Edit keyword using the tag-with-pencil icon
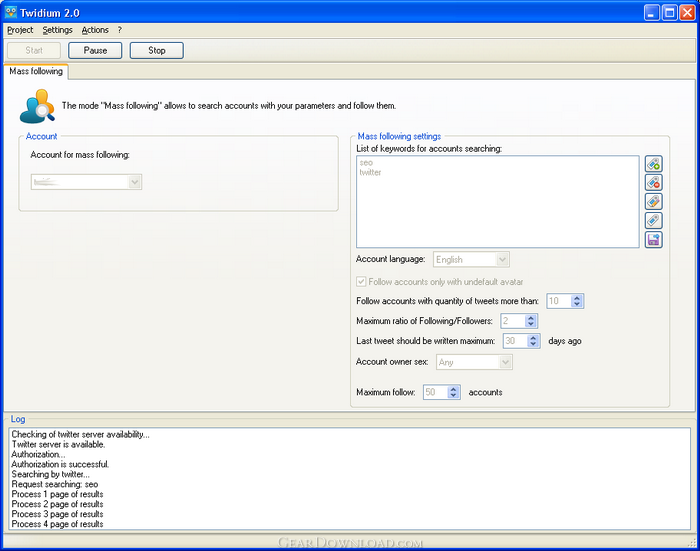This screenshot has width=700, height=551. (x=654, y=201)
